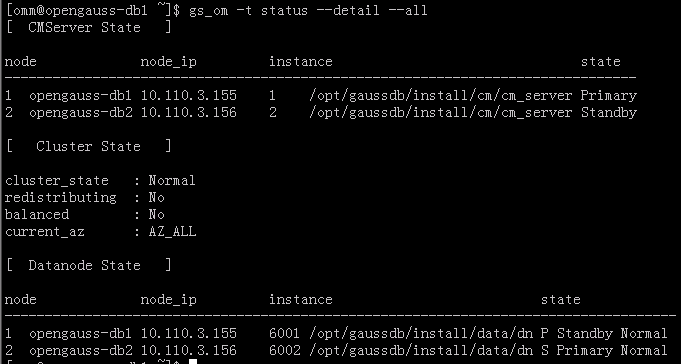Click the current_az AZ_ALL value
Viewport: 681px width, 364px height.
pyautogui.click(x=172, y=232)
